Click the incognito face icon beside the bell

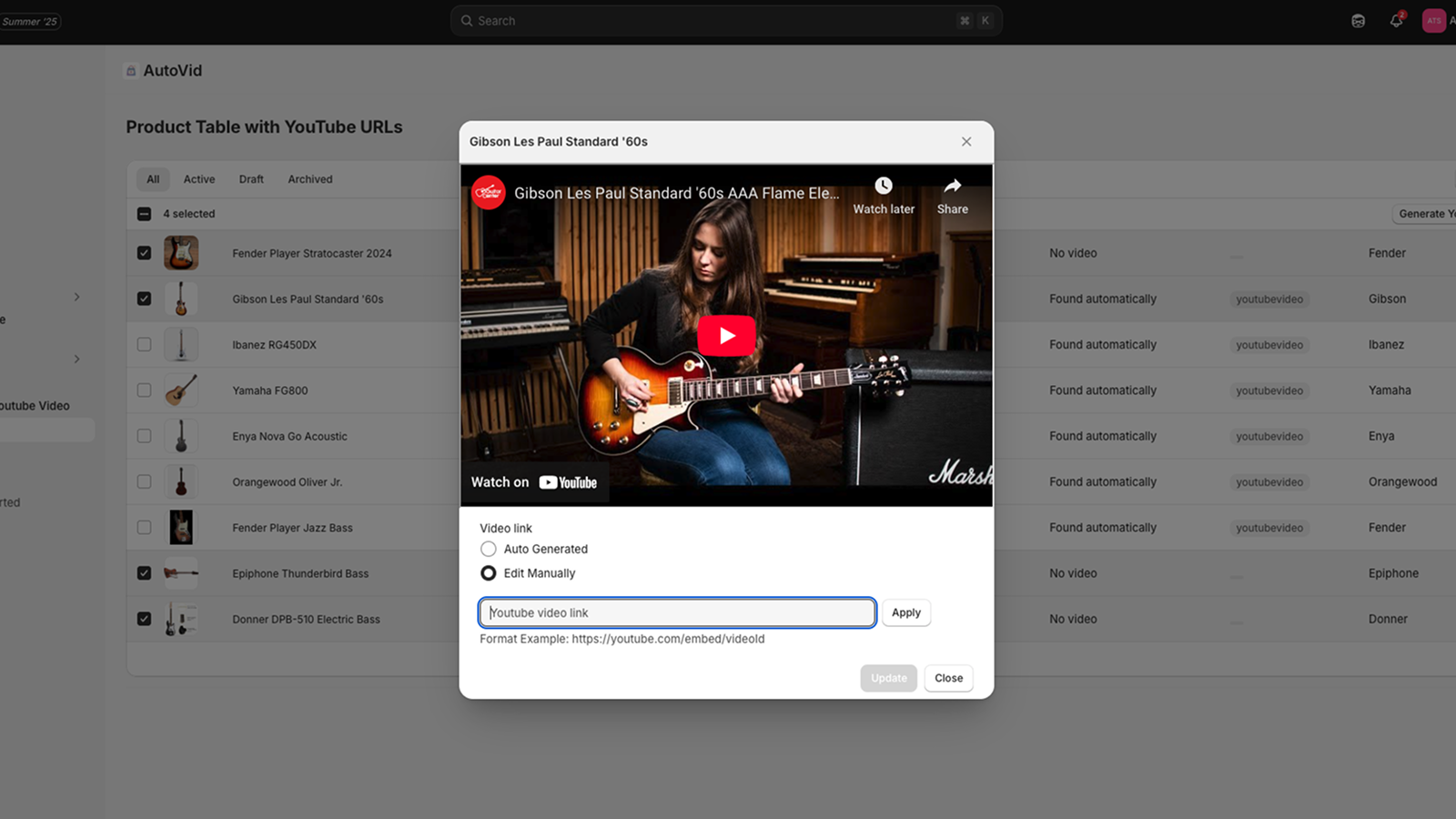1357,20
